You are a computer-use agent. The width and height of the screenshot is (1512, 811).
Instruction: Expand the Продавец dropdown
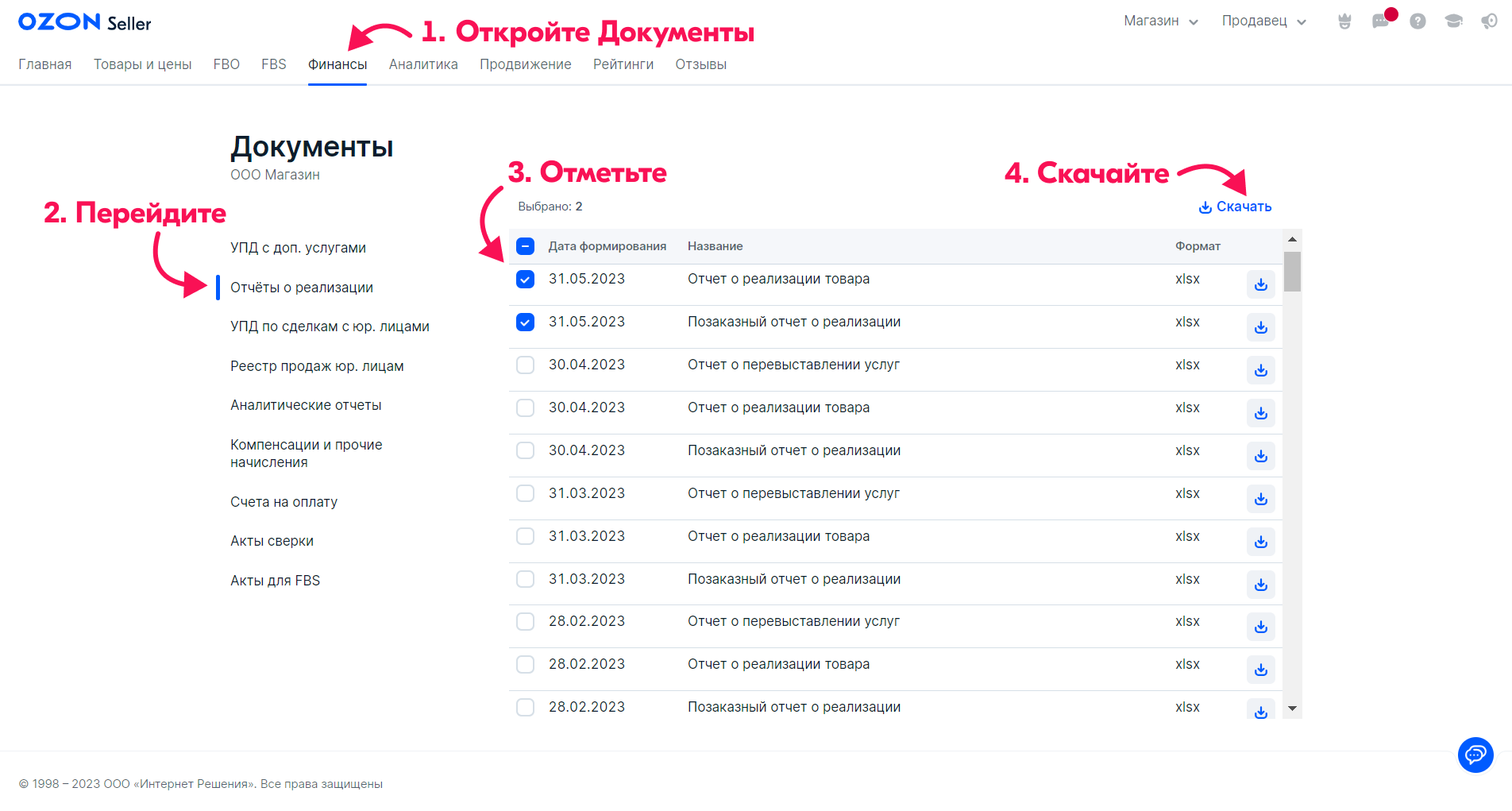[x=1263, y=21]
